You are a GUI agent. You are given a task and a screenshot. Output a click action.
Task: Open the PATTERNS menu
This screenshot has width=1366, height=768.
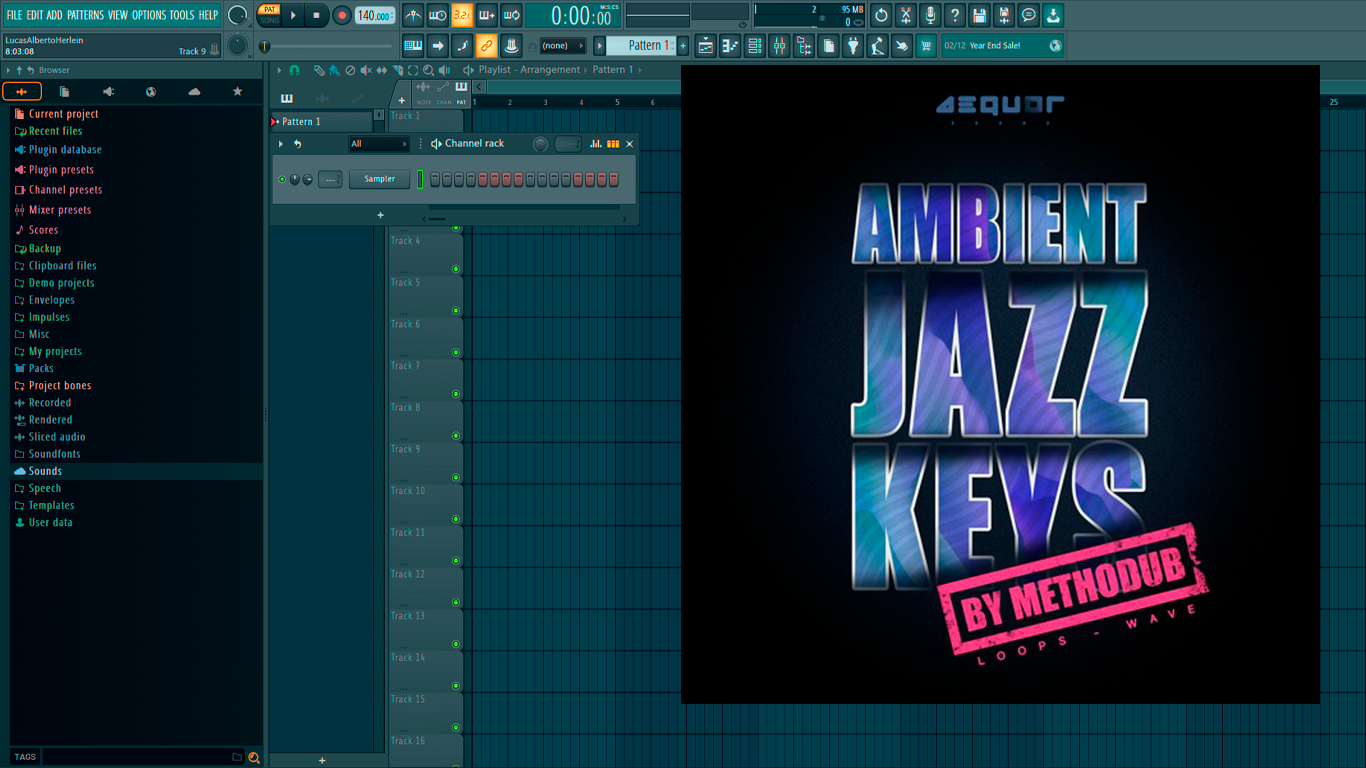[85, 15]
